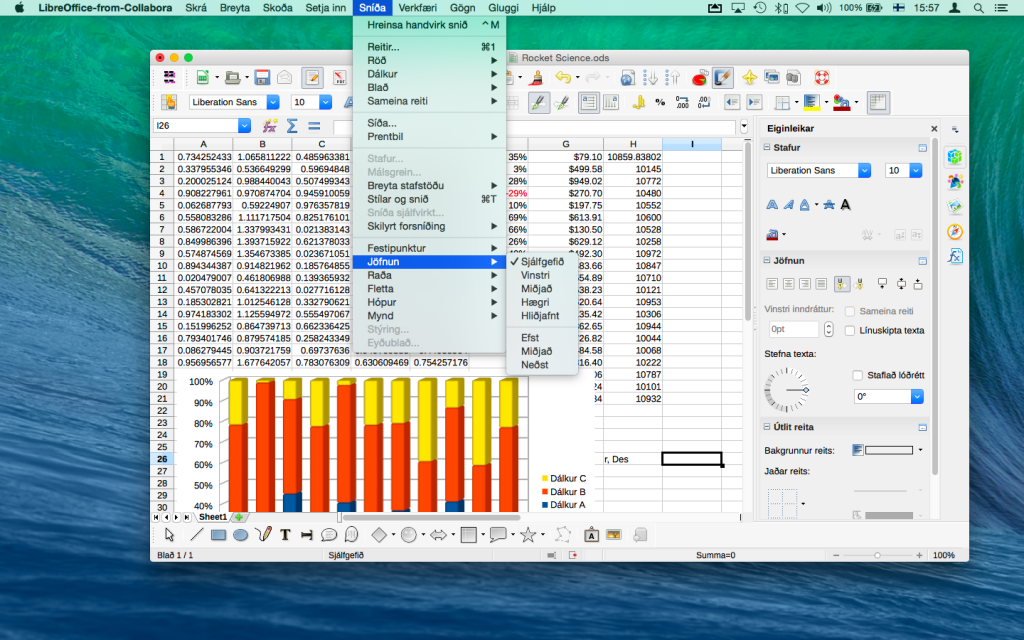Choose Hægri alignment option

click(x=535, y=302)
